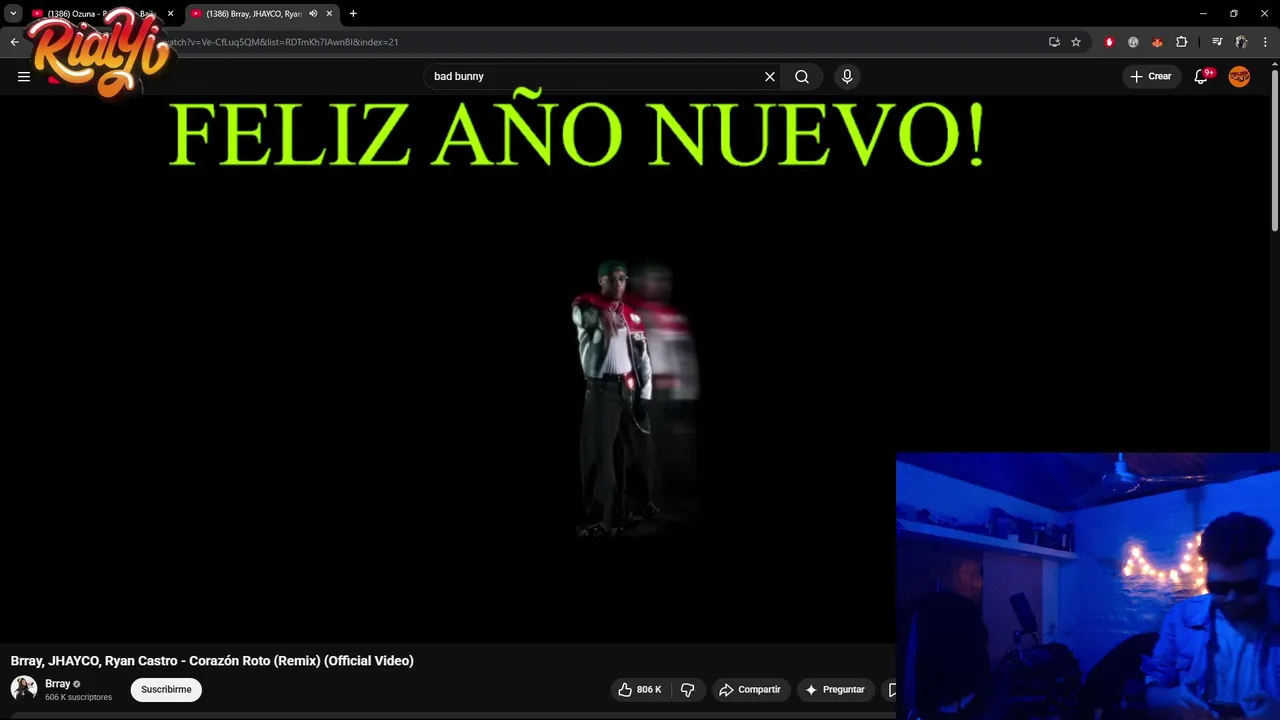Install the app via address bar icon

coord(1054,42)
